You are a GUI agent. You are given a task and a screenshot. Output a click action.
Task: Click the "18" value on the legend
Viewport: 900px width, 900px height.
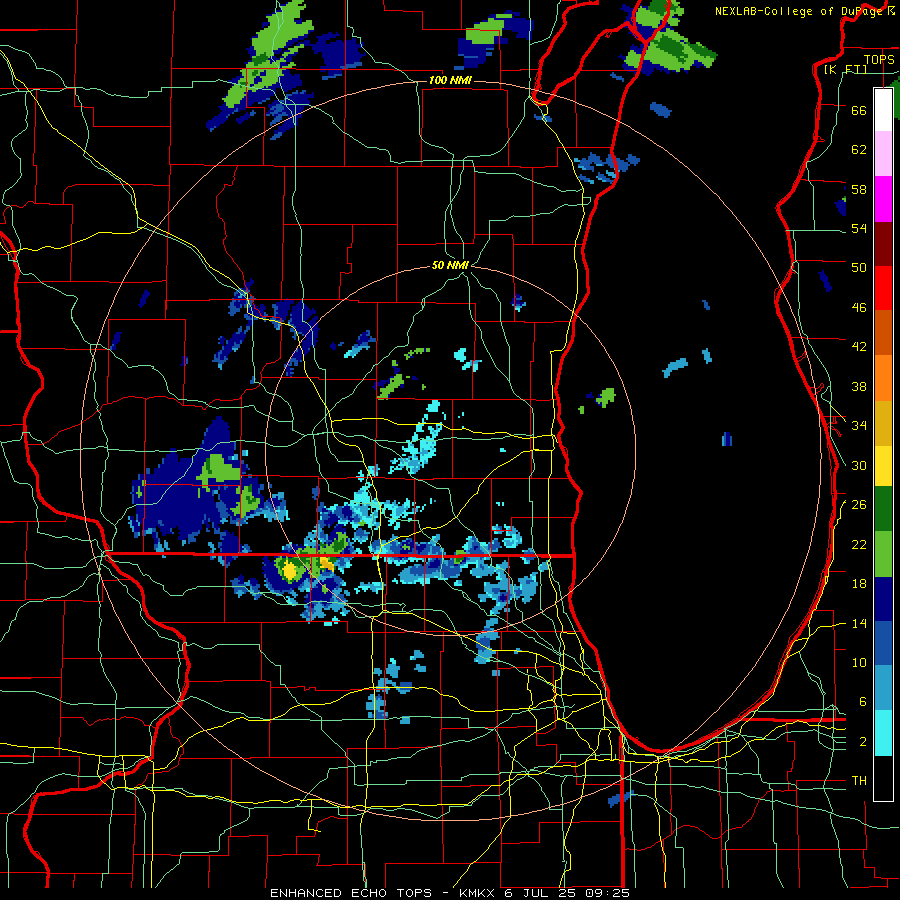click(x=859, y=584)
